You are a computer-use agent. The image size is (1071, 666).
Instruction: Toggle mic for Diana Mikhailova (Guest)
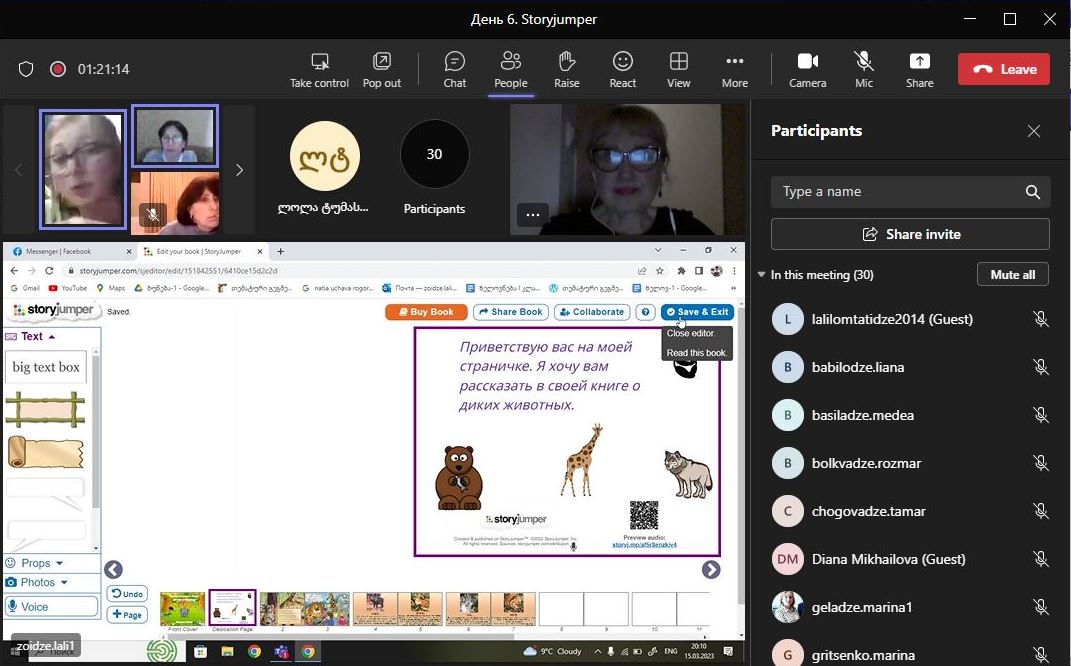coord(1040,559)
